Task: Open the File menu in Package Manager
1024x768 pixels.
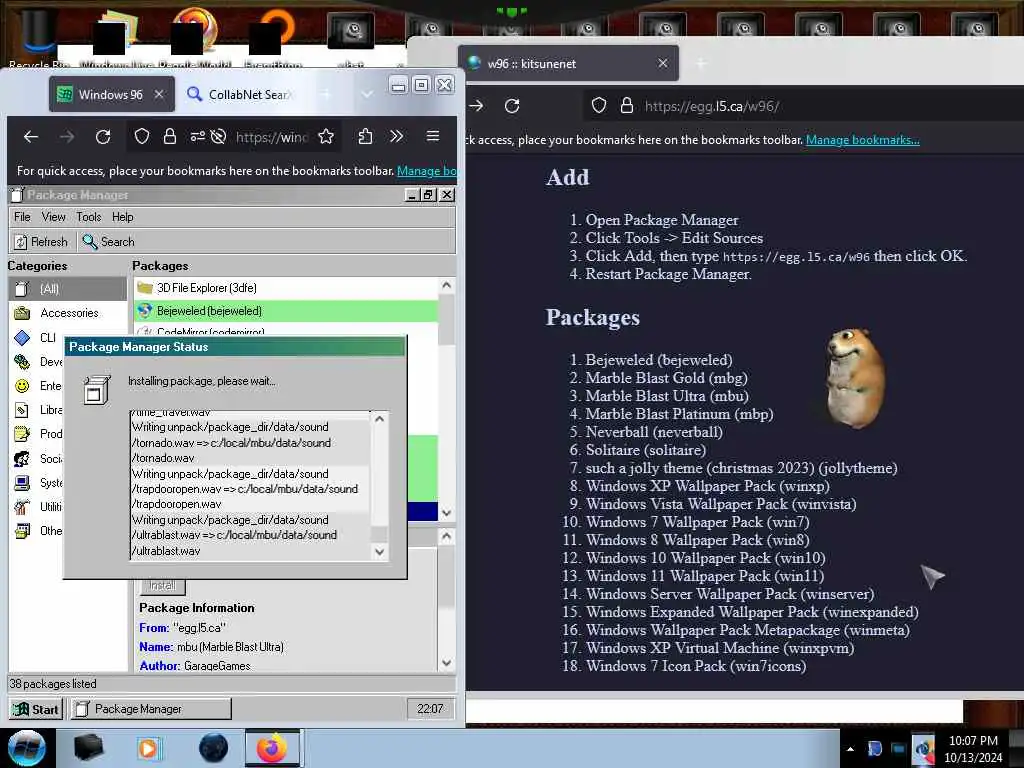Action: [x=22, y=217]
